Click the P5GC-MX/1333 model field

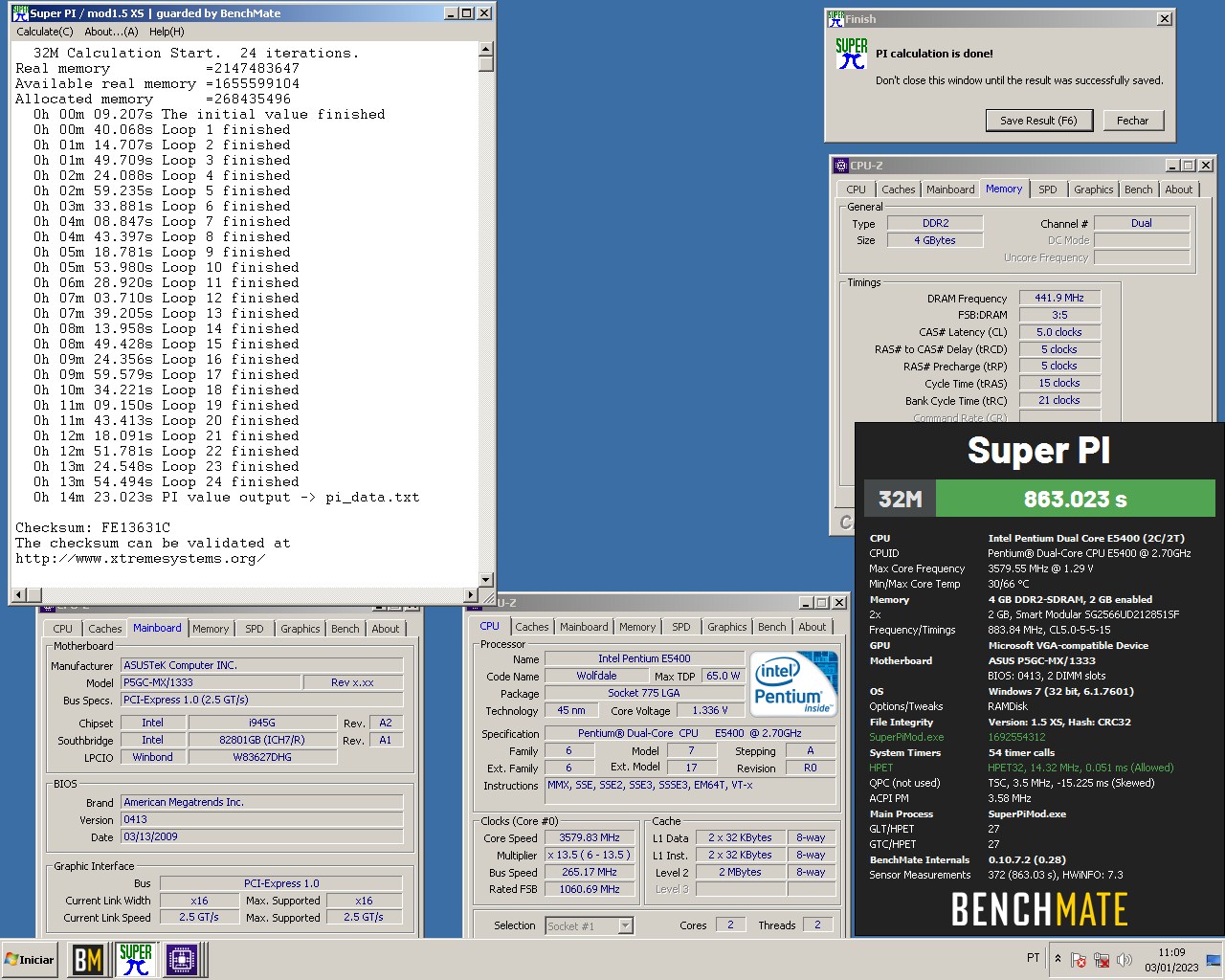(210, 682)
